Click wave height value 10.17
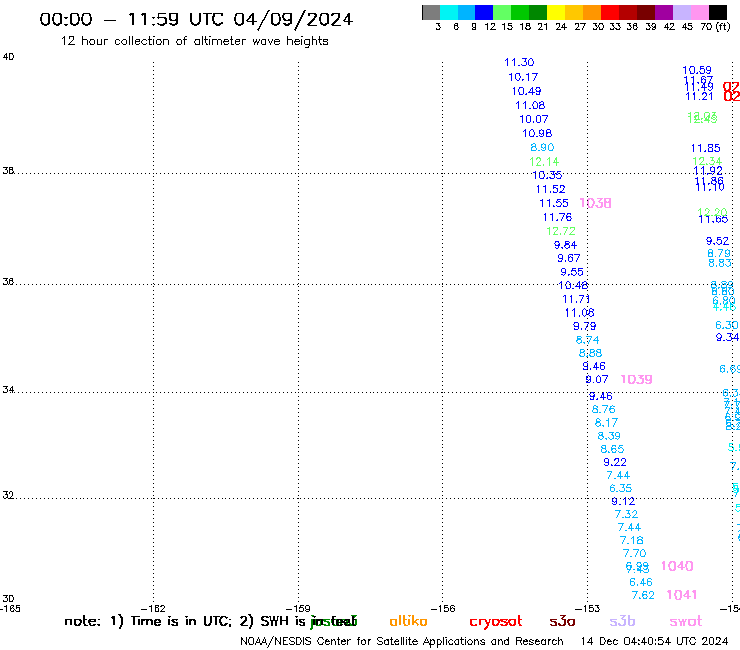 click(x=523, y=77)
